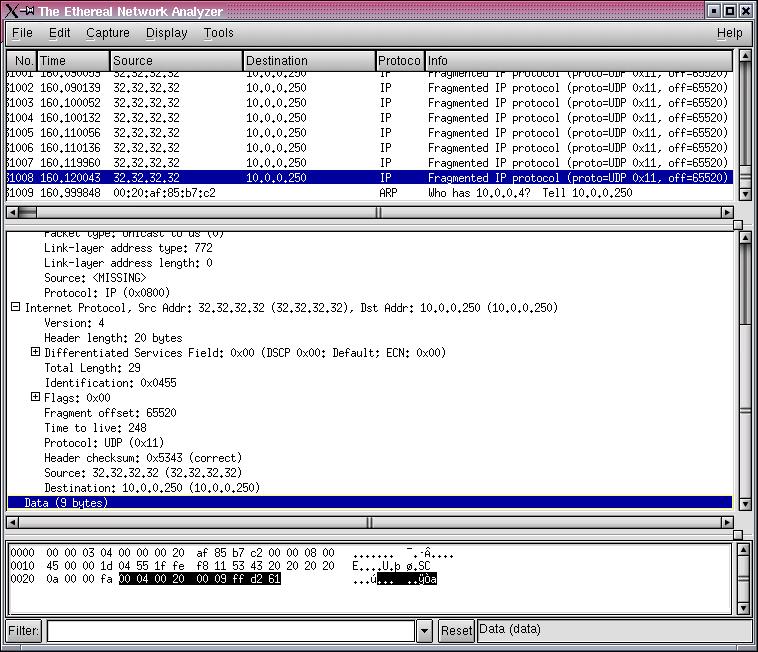758x652 pixels.
Task: Open the Capture menu
Action: pos(108,32)
